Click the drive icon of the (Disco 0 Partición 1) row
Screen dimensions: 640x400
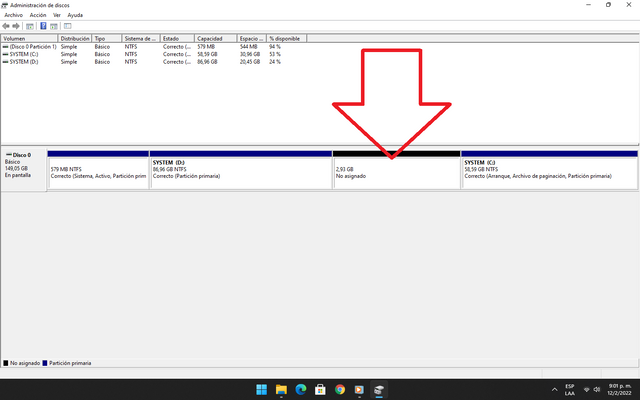5,47
